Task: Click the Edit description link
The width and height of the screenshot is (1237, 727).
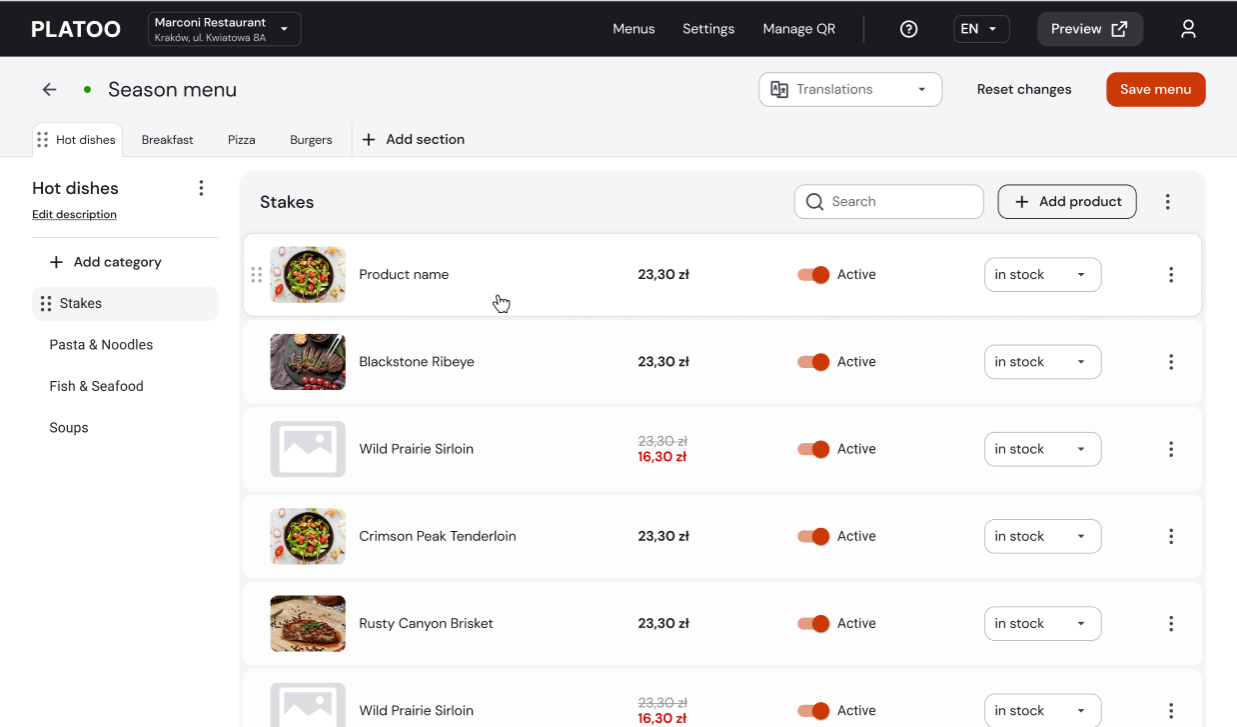Action: (x=74, y=214)
